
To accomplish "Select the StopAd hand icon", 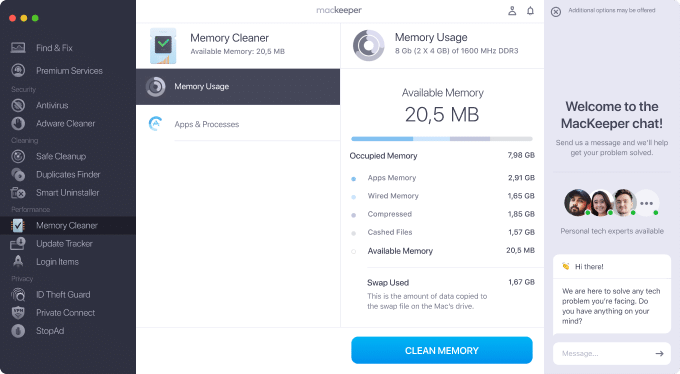I will (18, 331).
